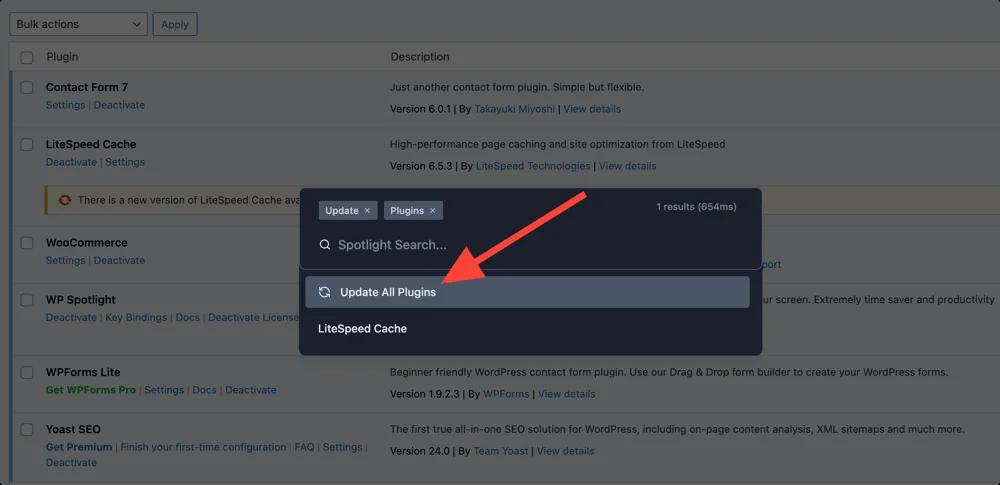Open WPForms Lite Docs link
This screenshot has width=1000, height=485.
pyautogui.click(x=205, y=390)
